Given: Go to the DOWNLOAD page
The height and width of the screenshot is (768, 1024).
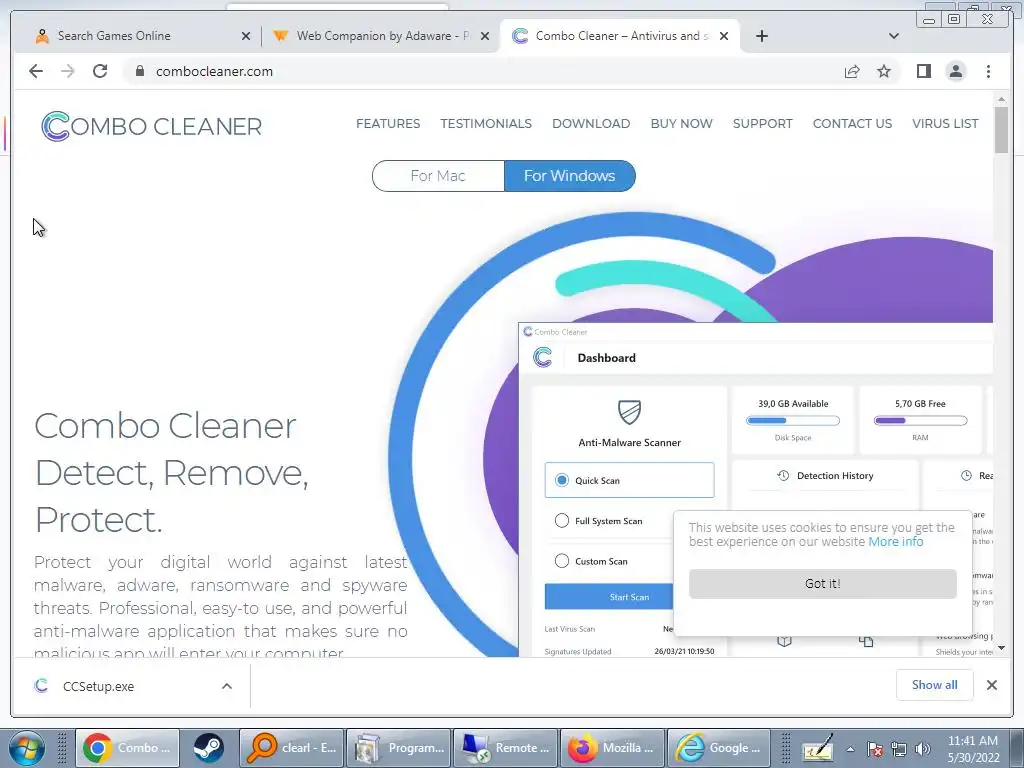Looking at the screenshot, I should (x=591, y=123).
